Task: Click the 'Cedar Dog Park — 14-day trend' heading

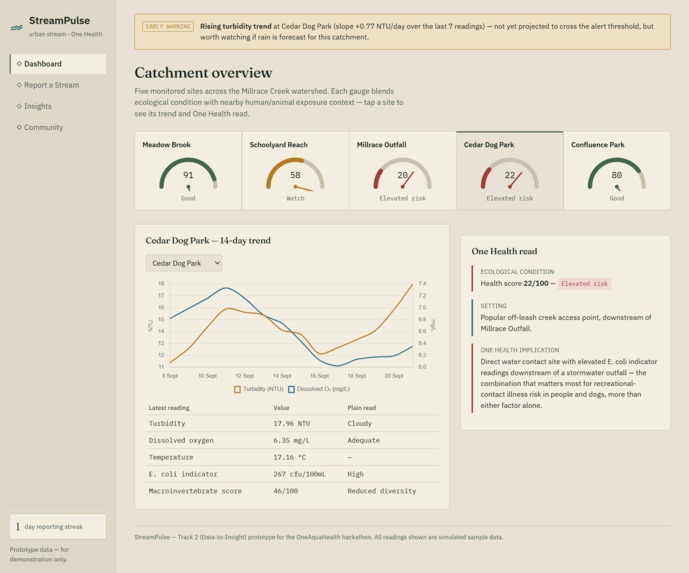Action: 208,241
